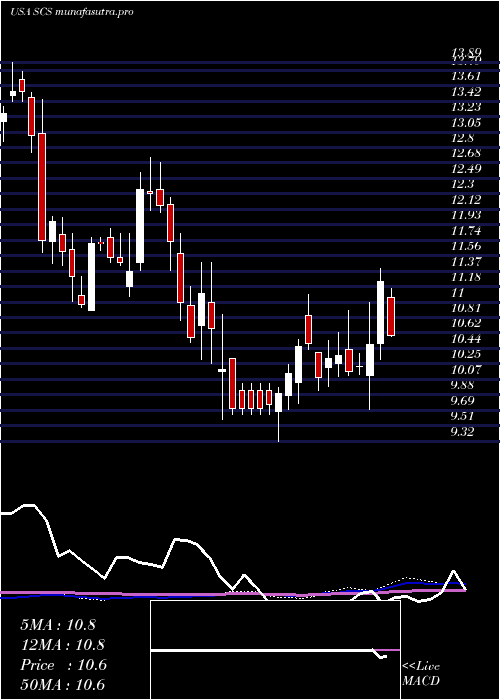This screenshot has width=500, height=700.
Task: Click the 9.88 price axis label
Action: pyautogui.click(x=464, y=385)
